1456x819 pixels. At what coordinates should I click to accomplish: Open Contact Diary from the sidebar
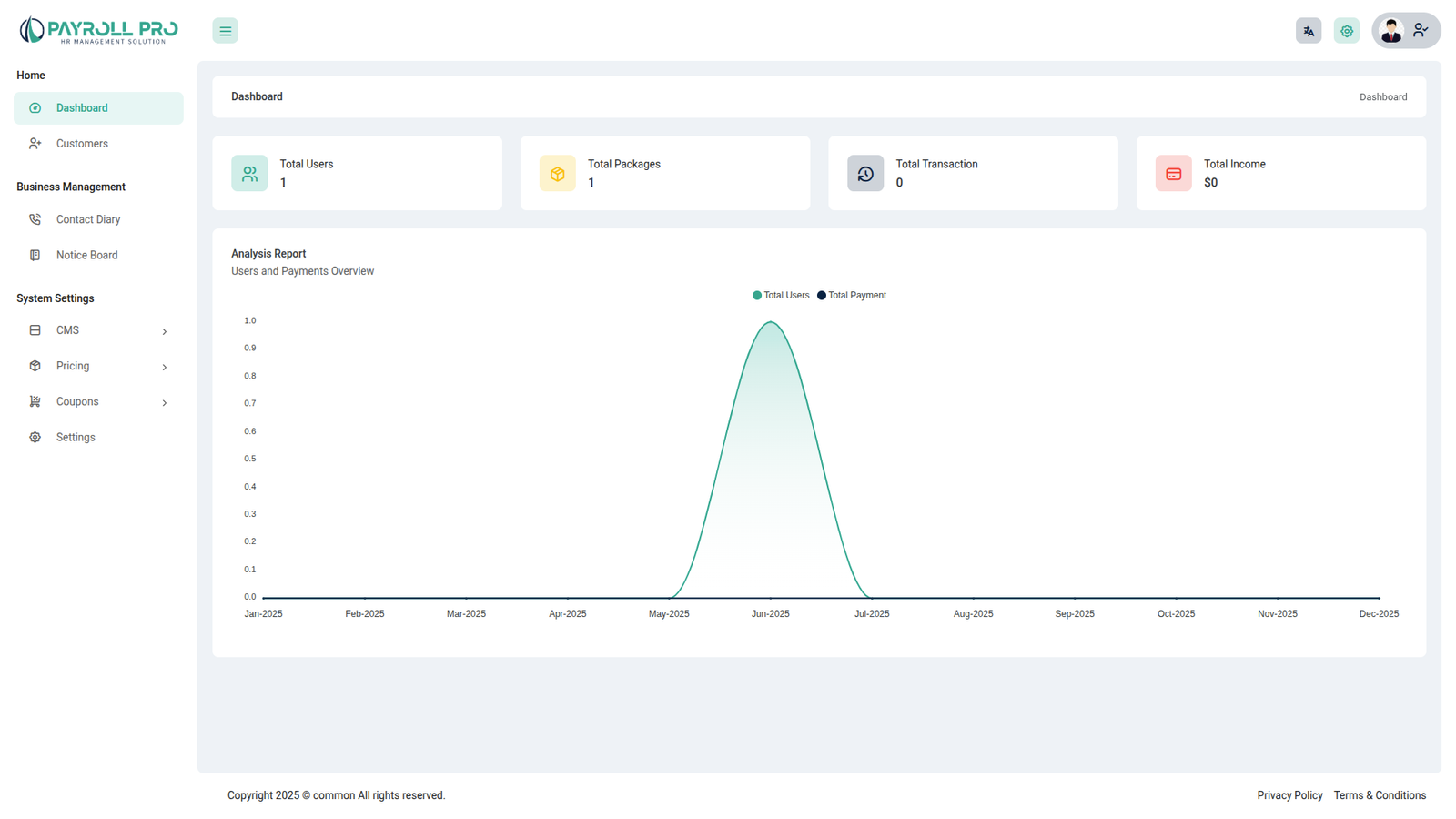(x=87, y=219)
